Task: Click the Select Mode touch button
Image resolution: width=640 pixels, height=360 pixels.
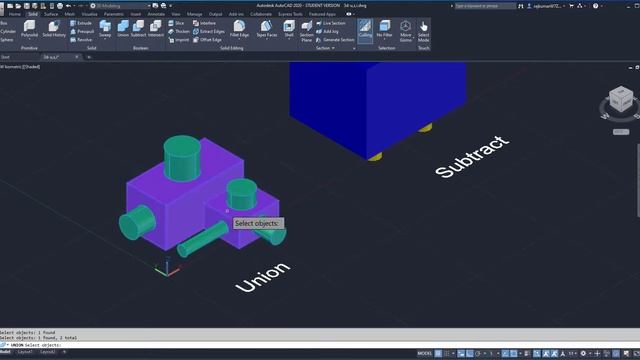Action: point(423,31)
